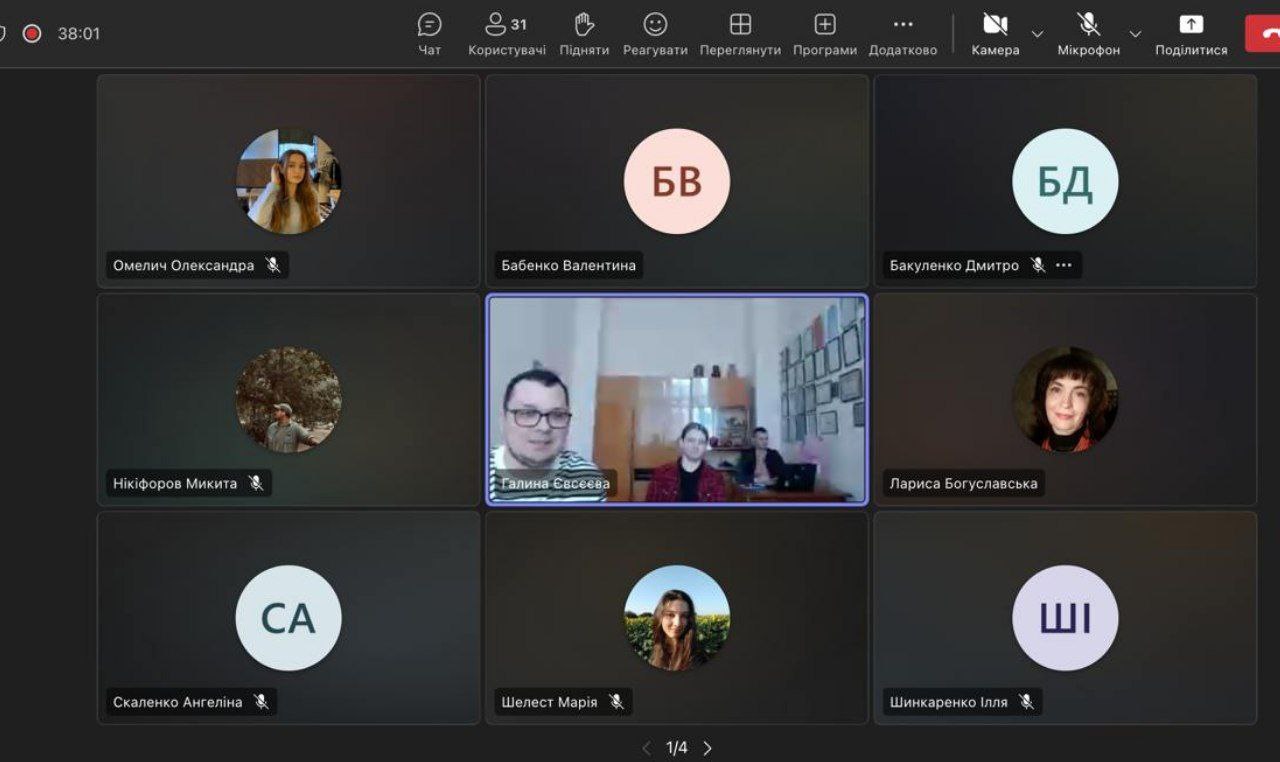The width and height of the screenshot is (1280, 762).
Task: Toggle the Камера on
Action: pos(995,34)
